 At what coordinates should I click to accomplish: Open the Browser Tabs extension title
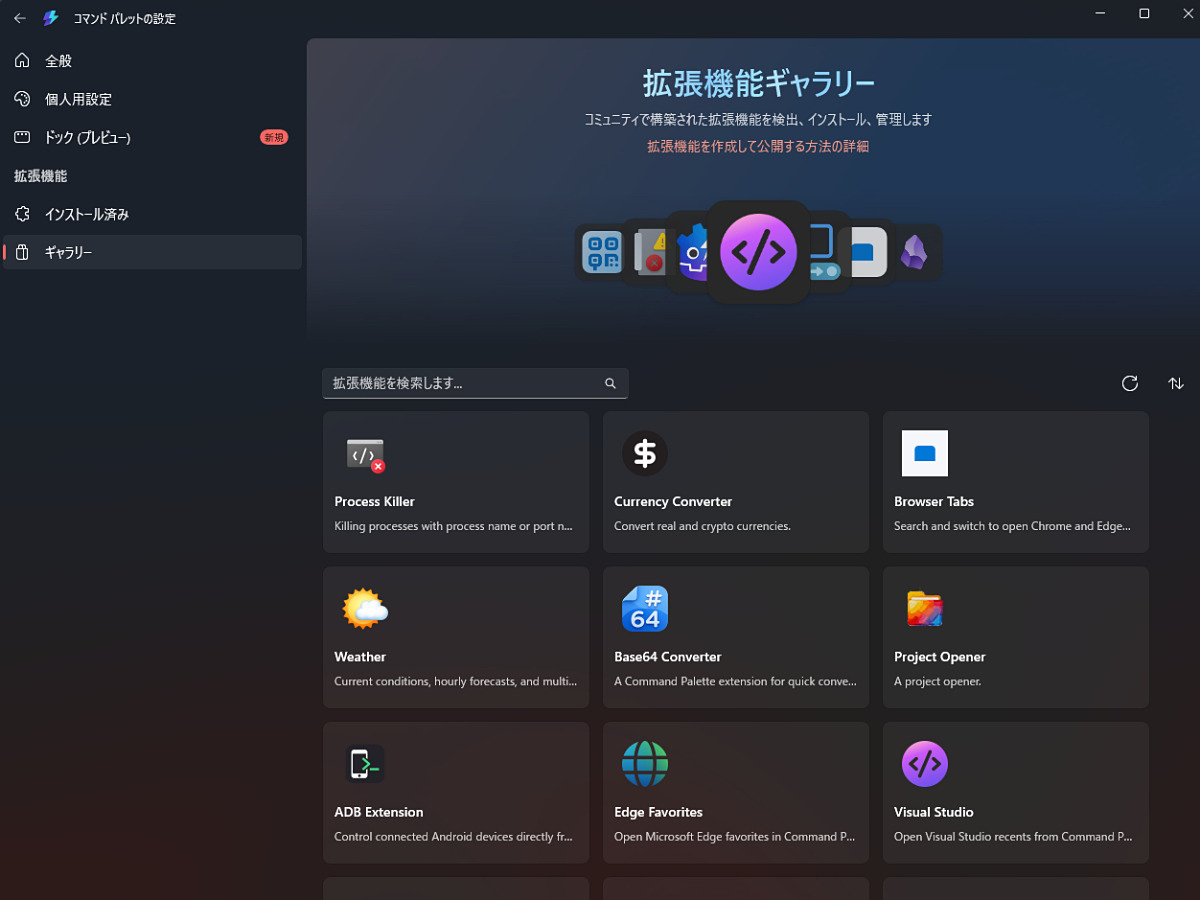[x=934, y=501]
